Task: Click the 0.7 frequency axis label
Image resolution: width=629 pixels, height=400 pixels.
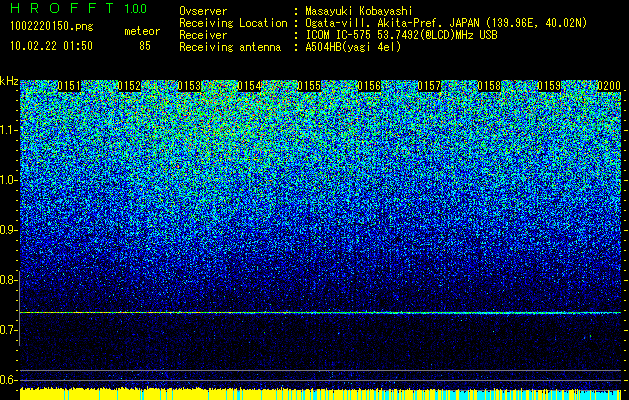Action: 8,330
